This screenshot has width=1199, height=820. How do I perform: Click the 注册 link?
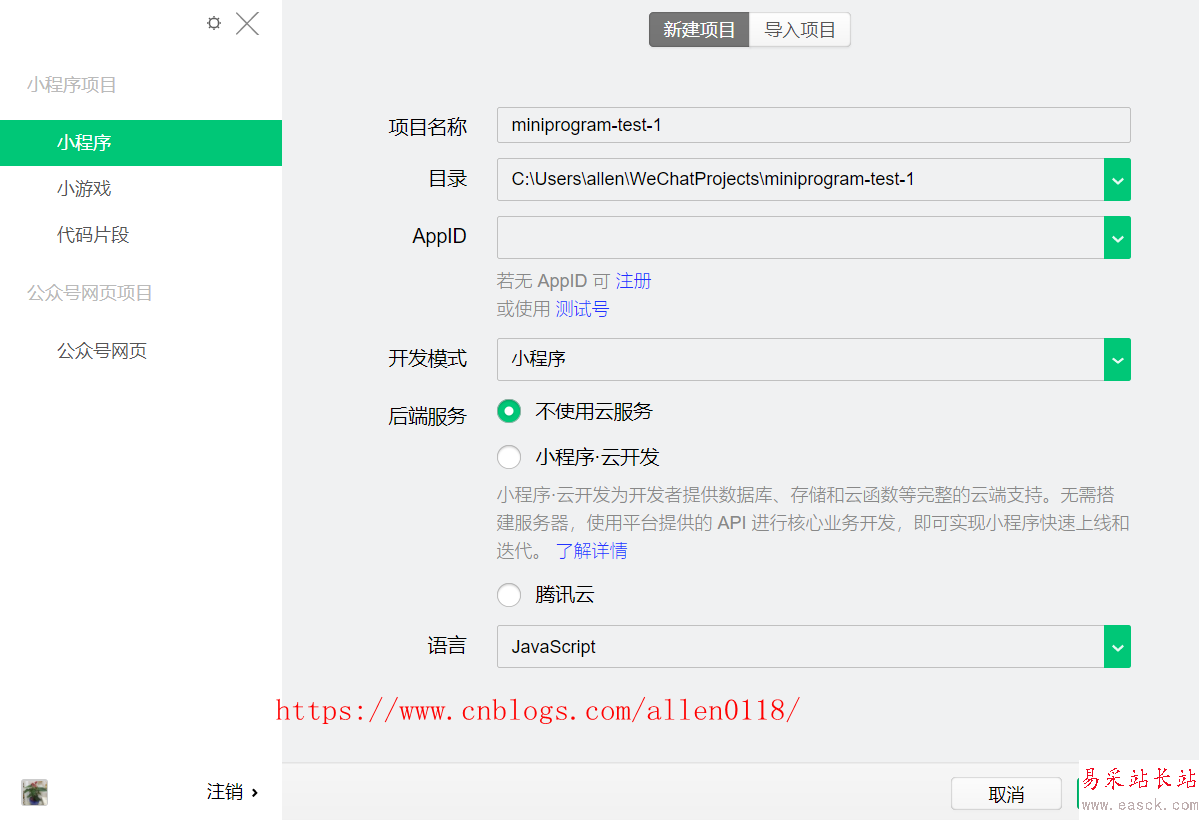click(633, 281)
